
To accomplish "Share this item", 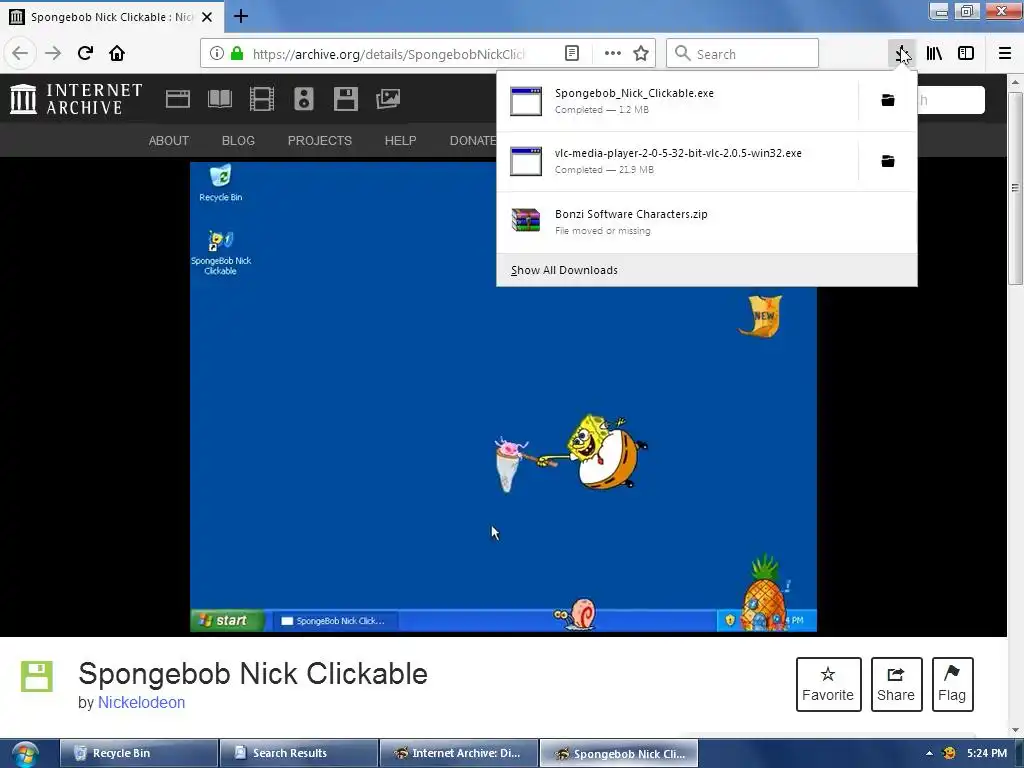I will point(896,684).
